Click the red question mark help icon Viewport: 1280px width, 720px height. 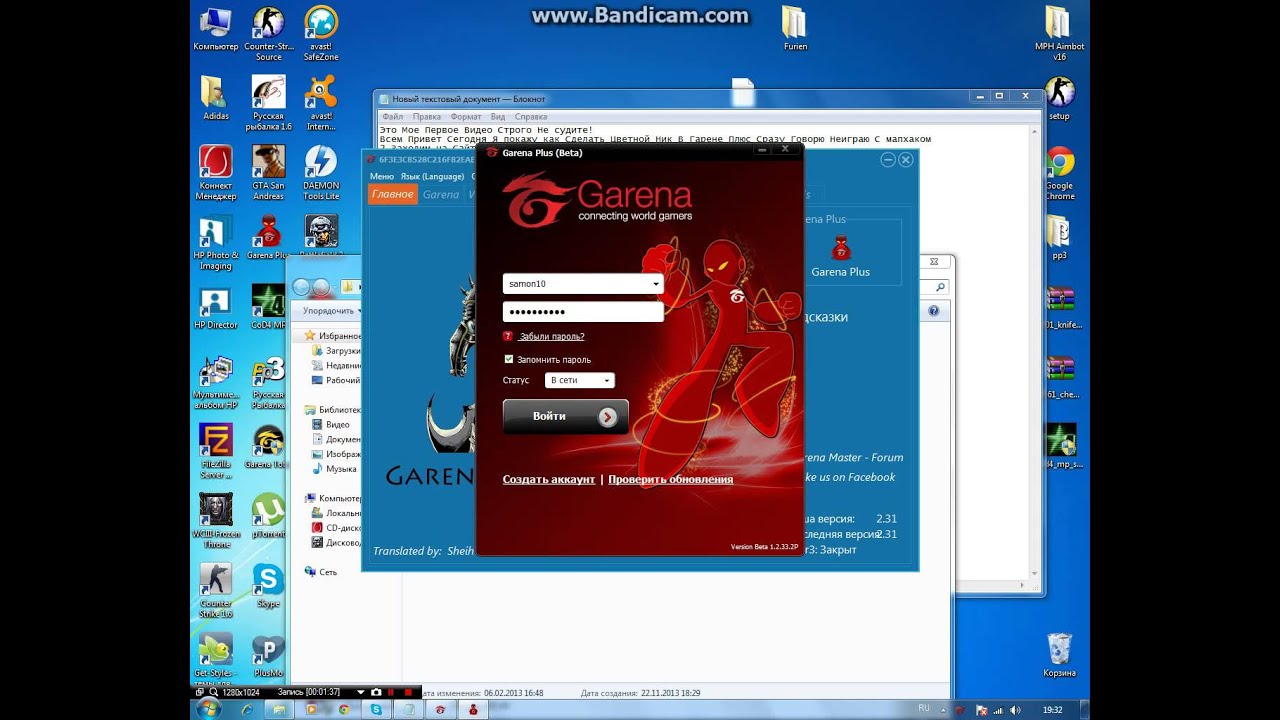(x=508, y=336)
